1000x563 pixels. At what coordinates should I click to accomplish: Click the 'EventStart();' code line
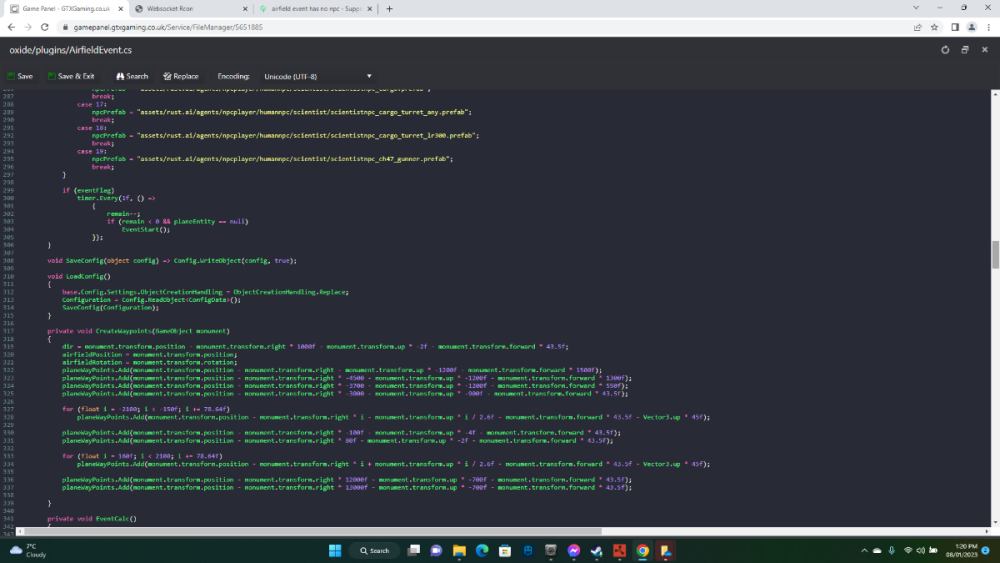point(146,230)
